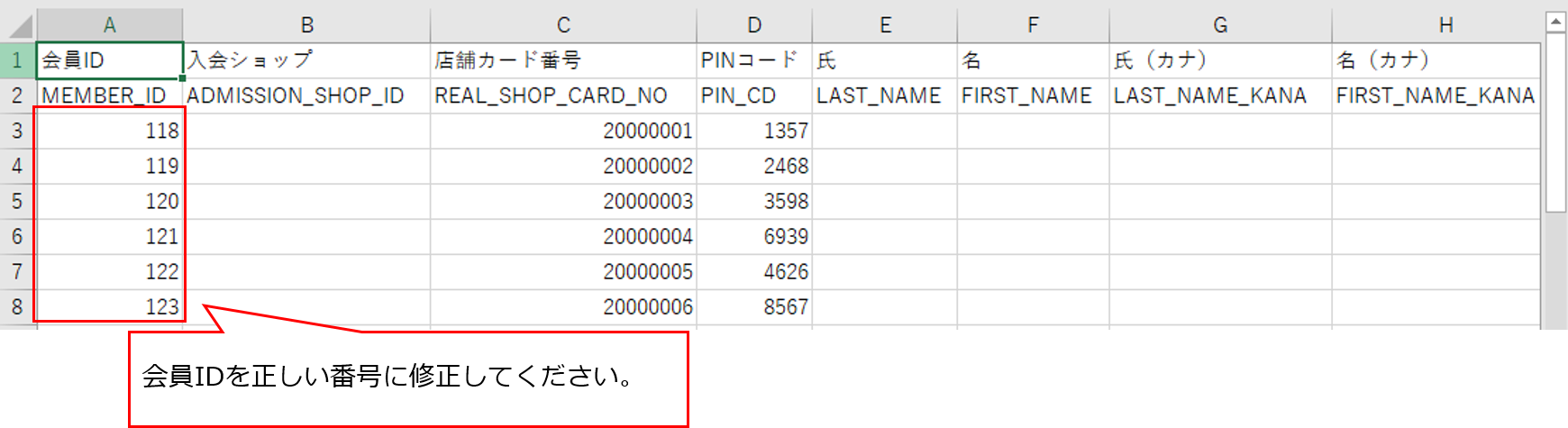The width and height of the screenshot is (1568, 428).
Task: Select column C header
Action: [x=563, y=25]
